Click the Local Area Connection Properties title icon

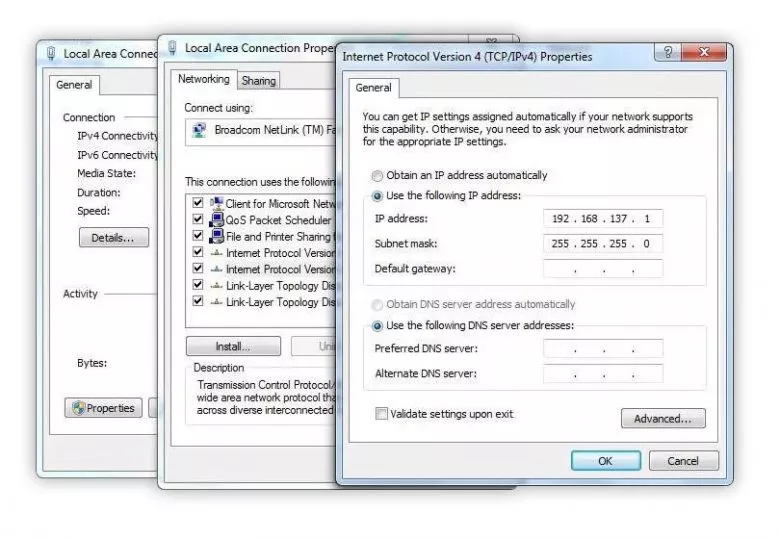[173, 47]
